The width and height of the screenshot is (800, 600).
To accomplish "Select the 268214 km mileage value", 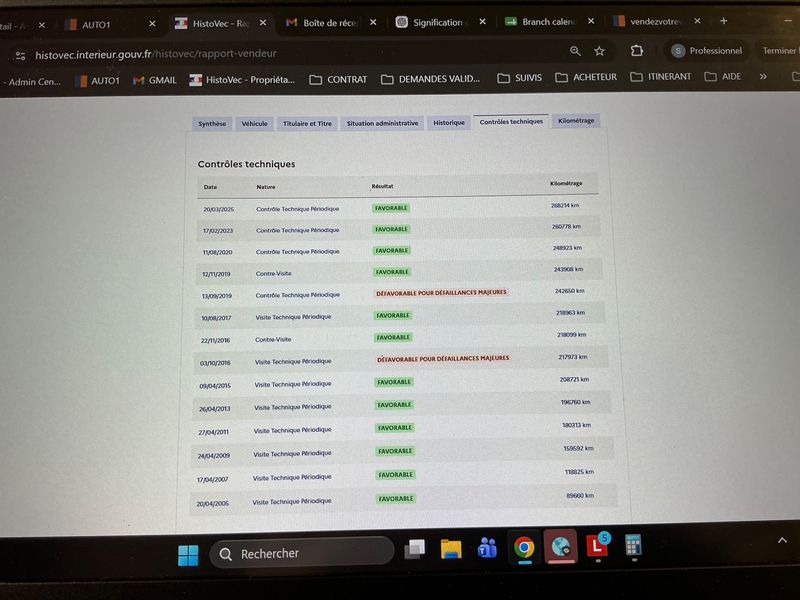I will click(565, 205).
